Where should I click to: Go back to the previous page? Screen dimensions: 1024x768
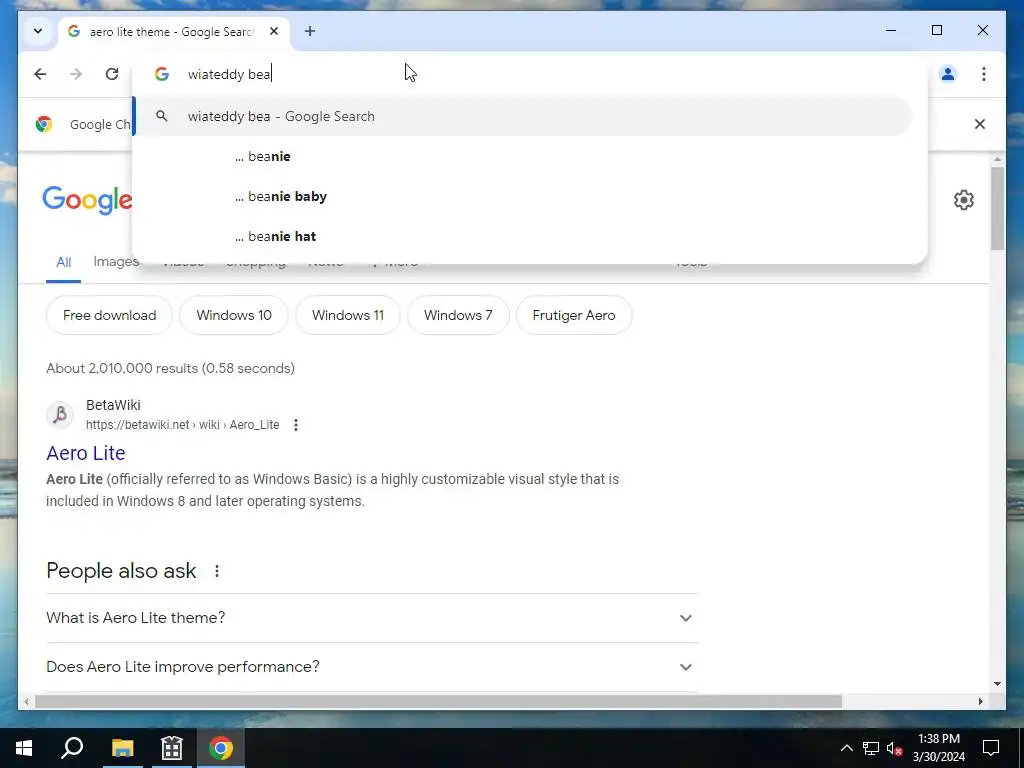[40, 74]
